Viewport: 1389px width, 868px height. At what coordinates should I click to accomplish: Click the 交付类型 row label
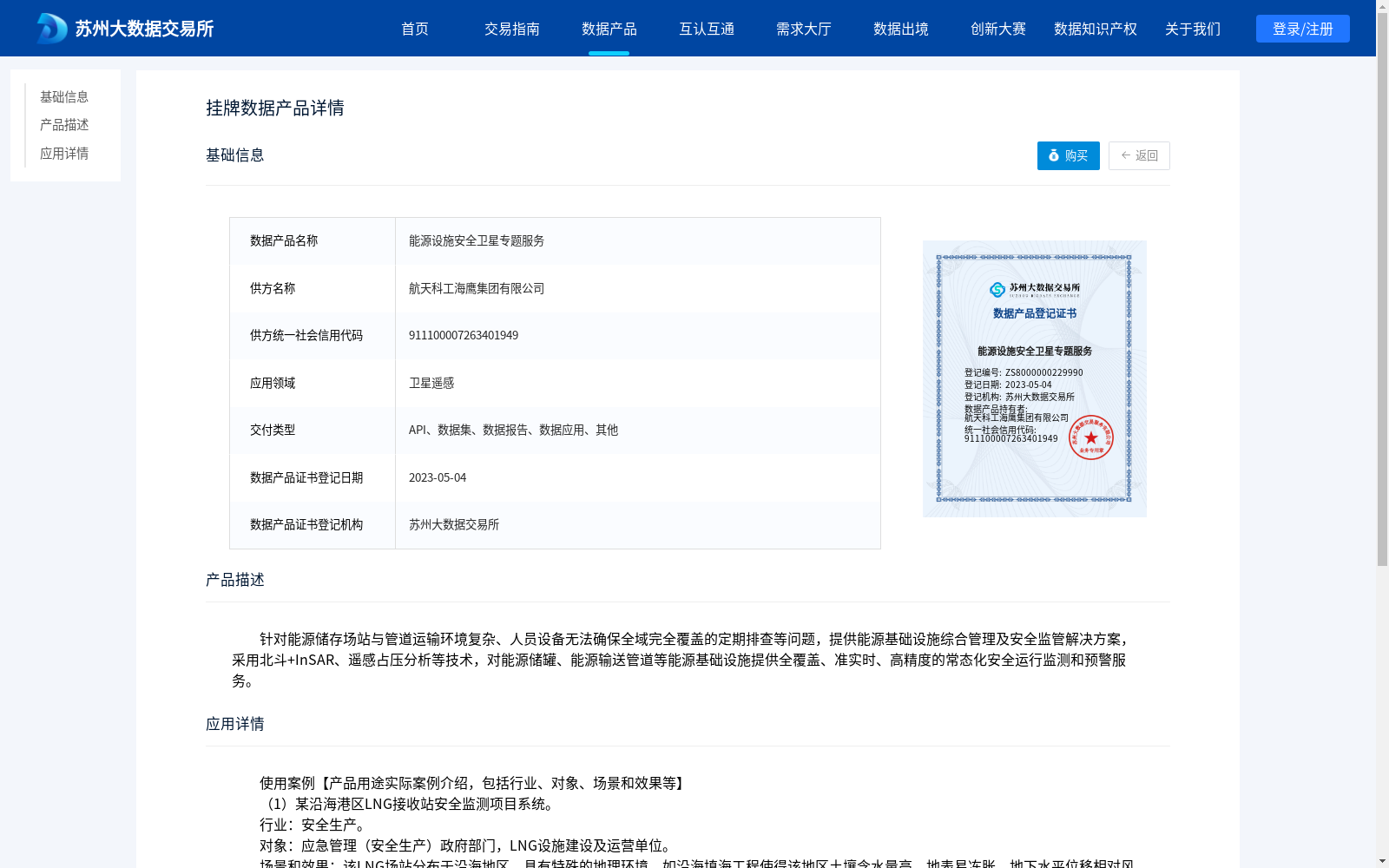(x=273, y=430)
